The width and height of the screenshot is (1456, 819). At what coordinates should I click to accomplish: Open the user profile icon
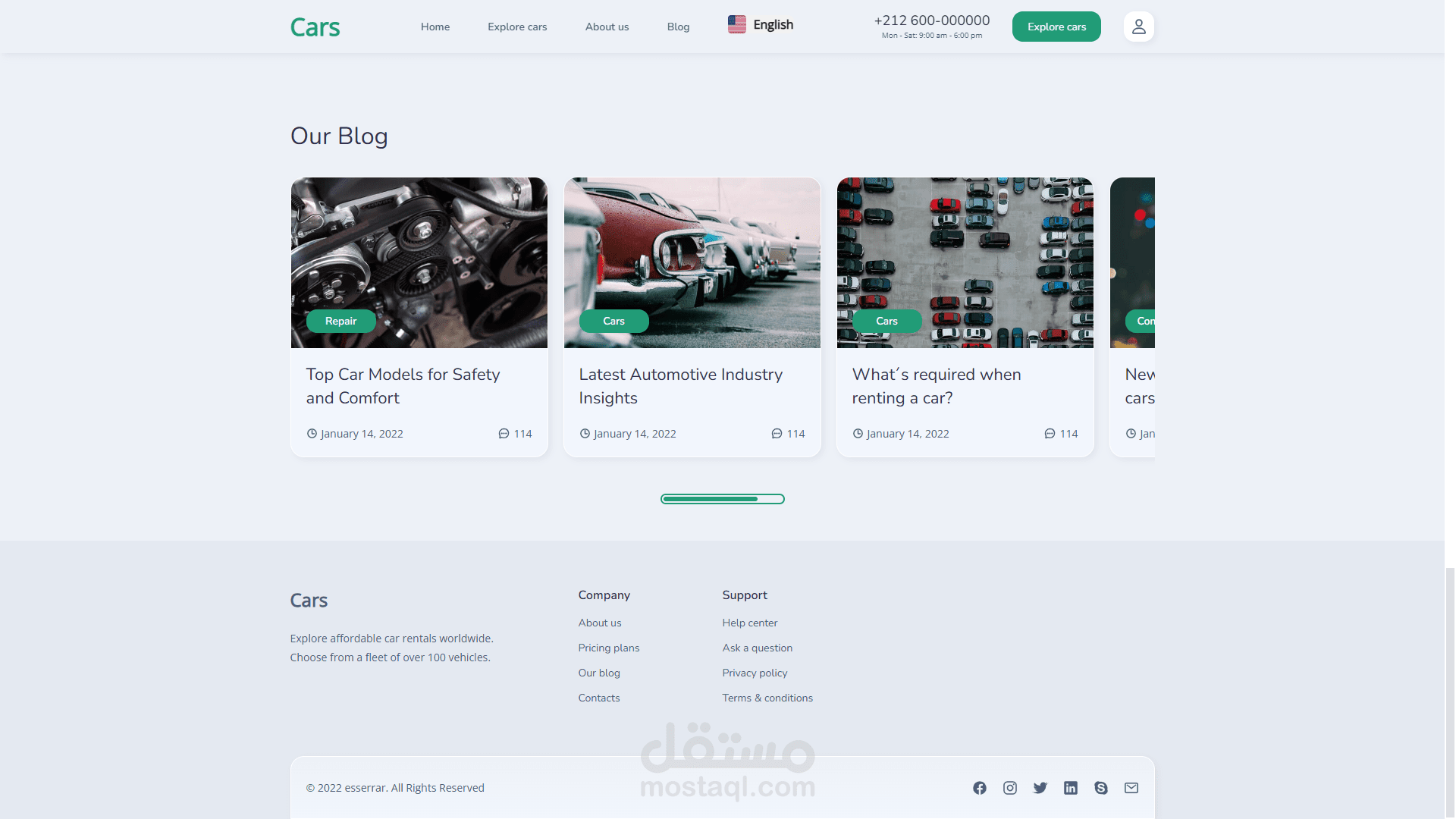click(x=1138, y=27)
